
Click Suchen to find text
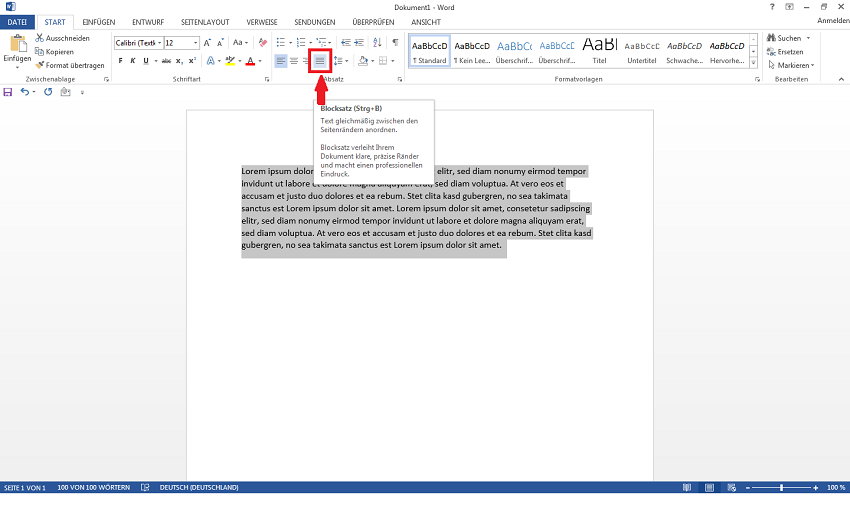tap(784, 38)
